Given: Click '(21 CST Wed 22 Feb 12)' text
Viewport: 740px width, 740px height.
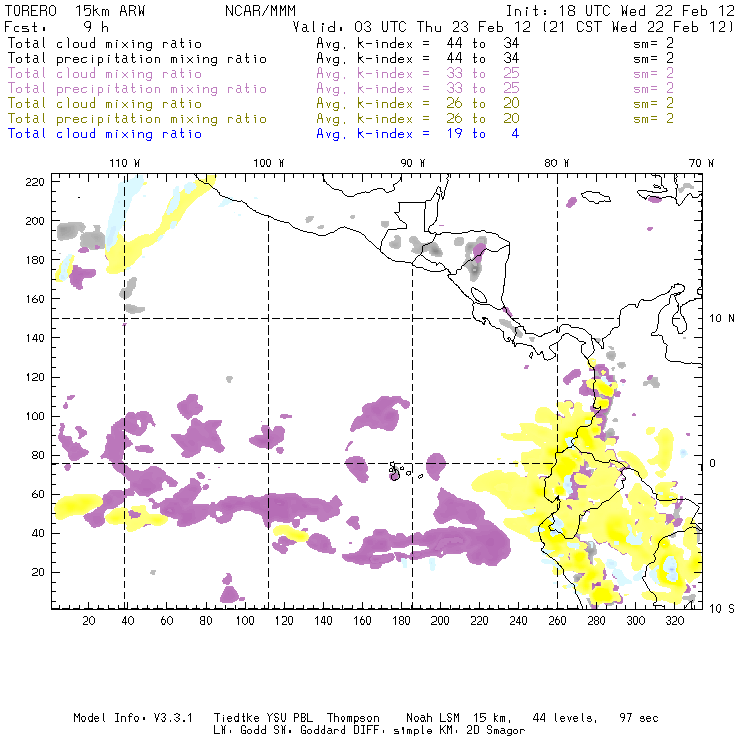Looking at the screenshot, I should (638, 27).
